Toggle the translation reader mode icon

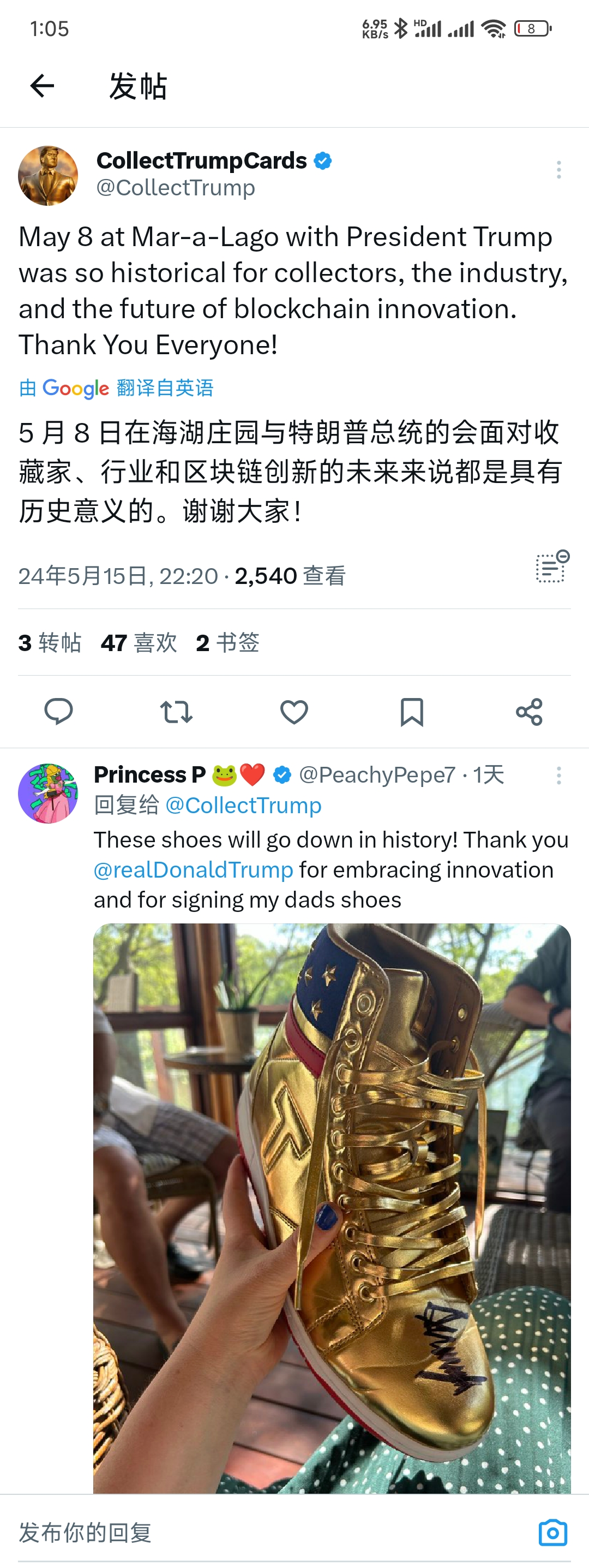pos(552,566)
